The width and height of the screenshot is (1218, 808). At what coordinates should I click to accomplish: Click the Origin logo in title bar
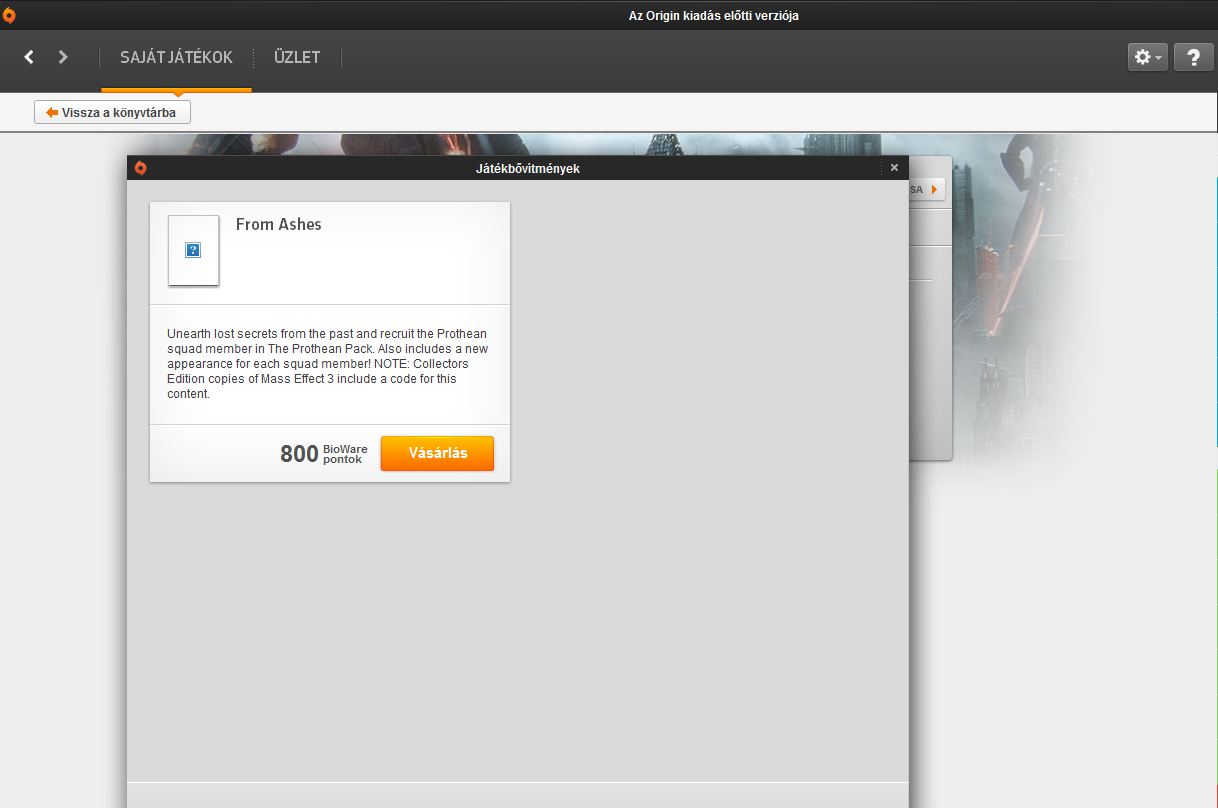tap(9, 15)
